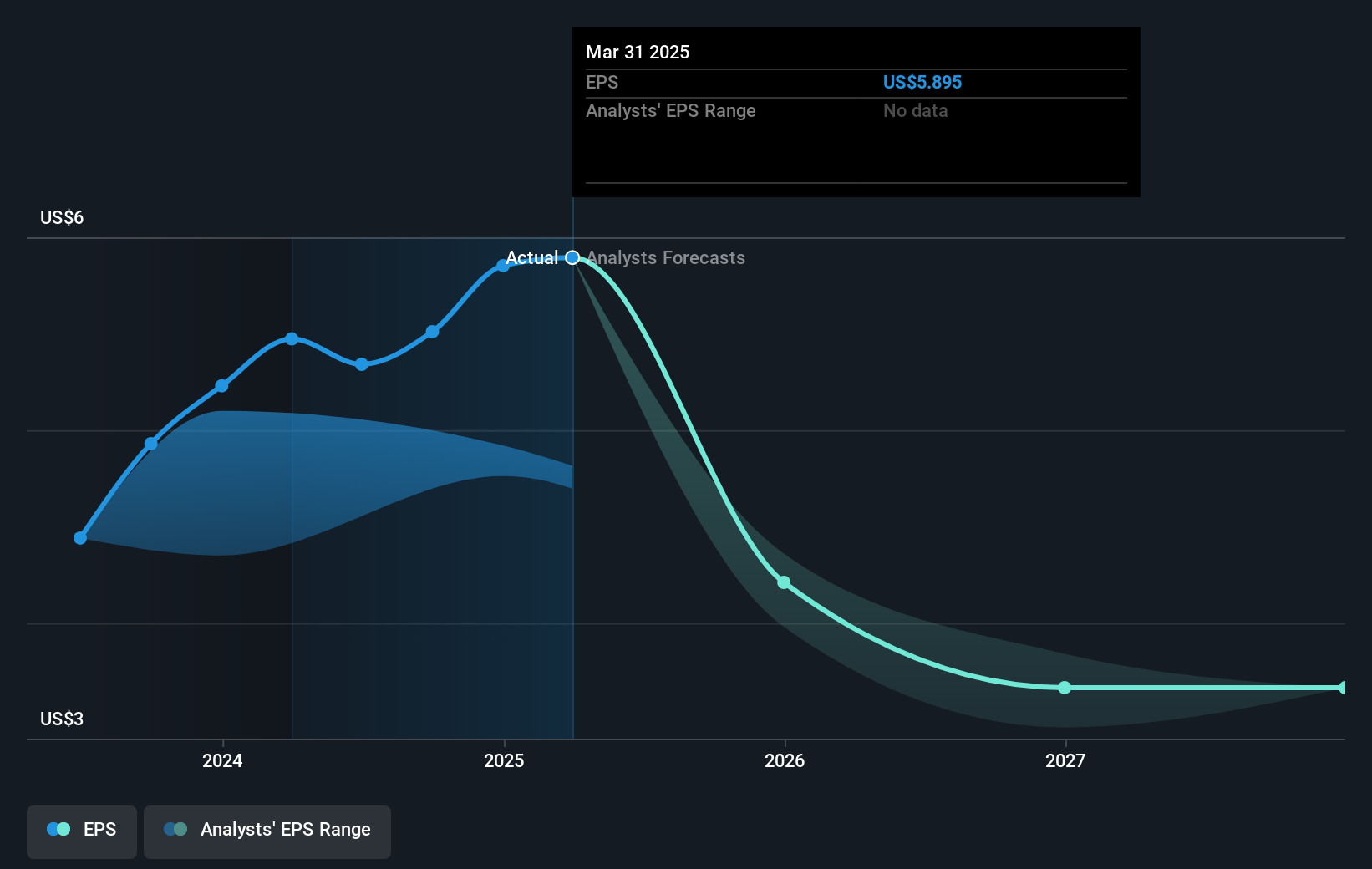Image resolution: width=1372 pixels, height=869 pixels.
Task: Click the EPS point at start of 2024
Action: point(221,386)
